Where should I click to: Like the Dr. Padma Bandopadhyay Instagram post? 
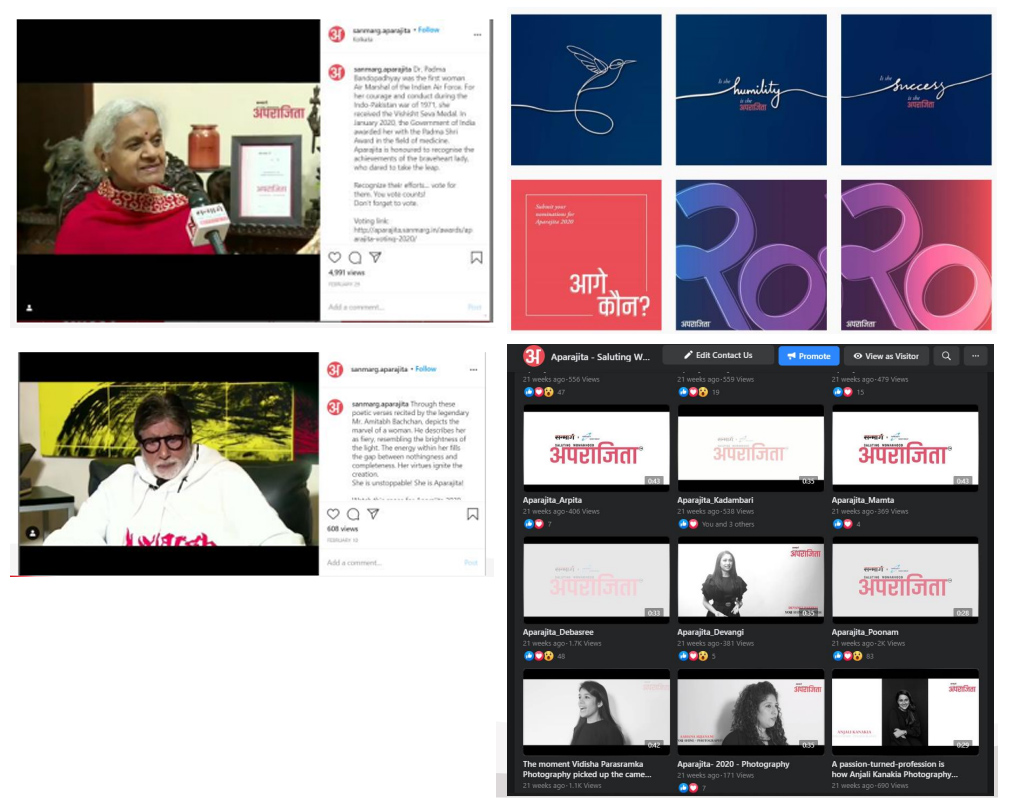coord(335,257)
